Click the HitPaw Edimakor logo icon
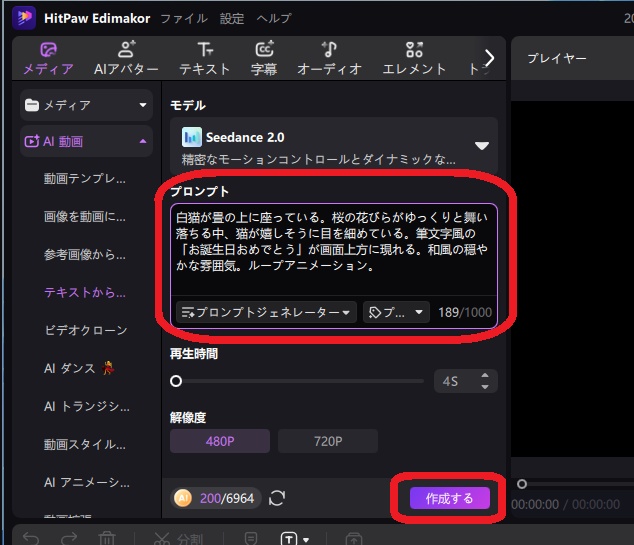Image resolution: width=634 pixels, height=545 pixels. pyautogui.click(x=24, y=18)
